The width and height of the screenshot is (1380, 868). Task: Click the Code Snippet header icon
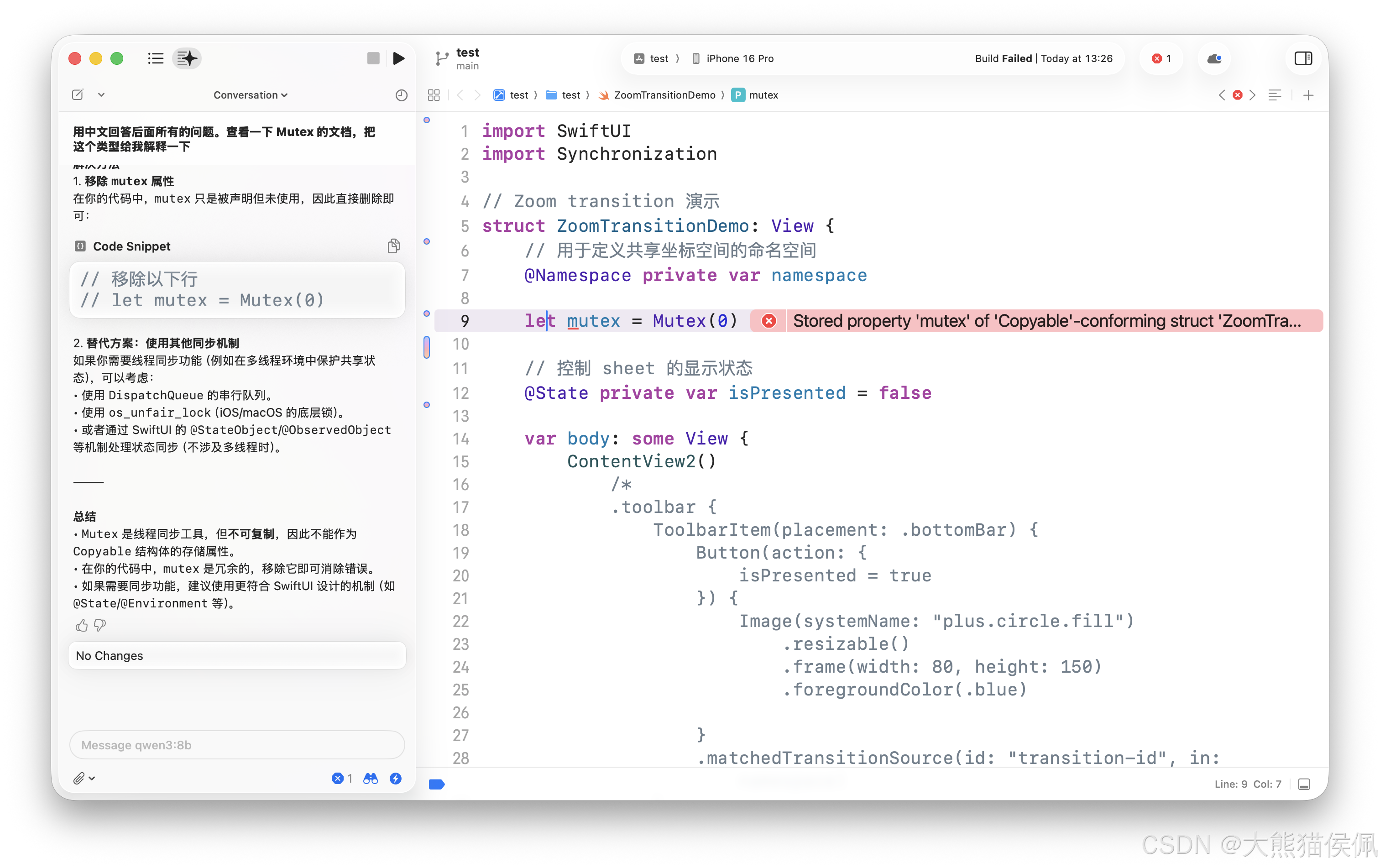coord(80,246)
